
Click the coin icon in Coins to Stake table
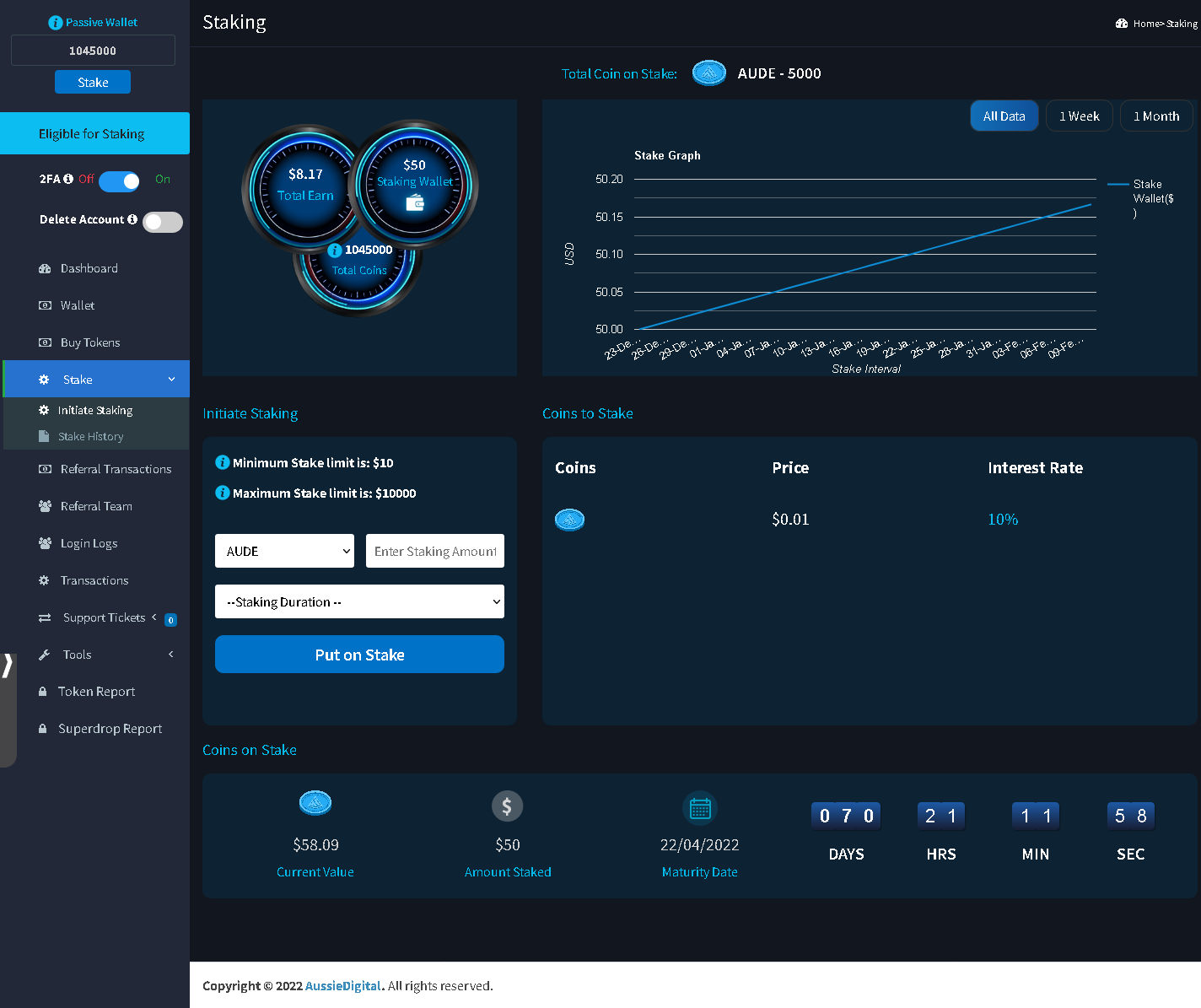click(x=569, y=520)
